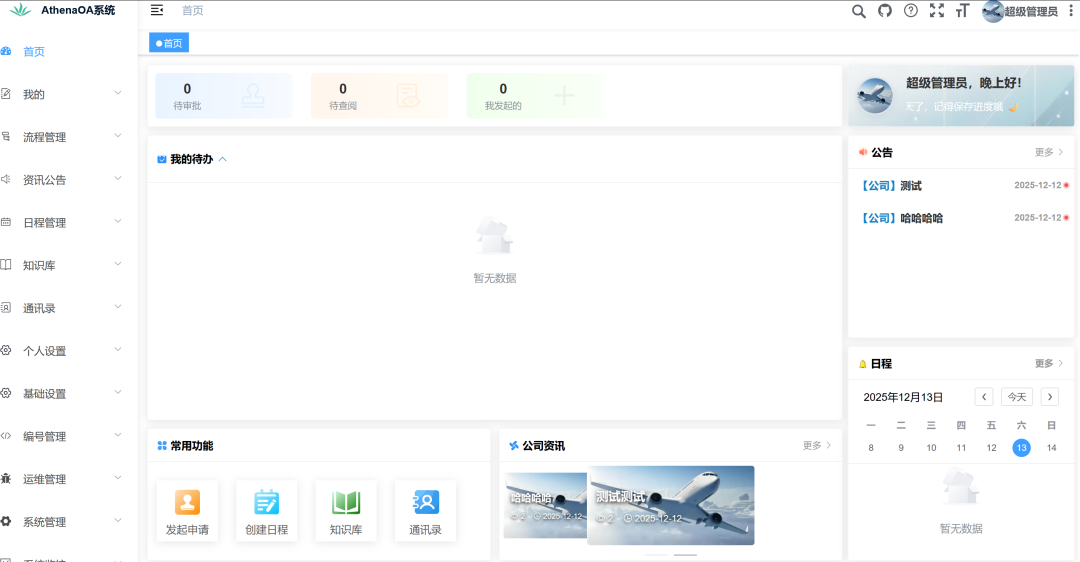This screenshot has width=1080, height=562.
Task: Expand the 基础设置 menu chevron
Action: [118, 392]
